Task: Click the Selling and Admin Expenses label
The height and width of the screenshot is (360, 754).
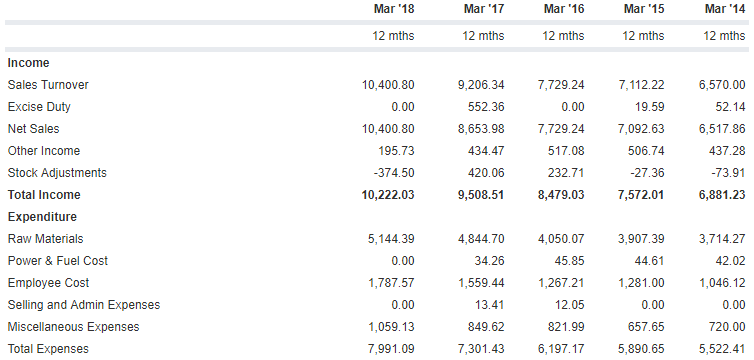Action: [84, 305]
